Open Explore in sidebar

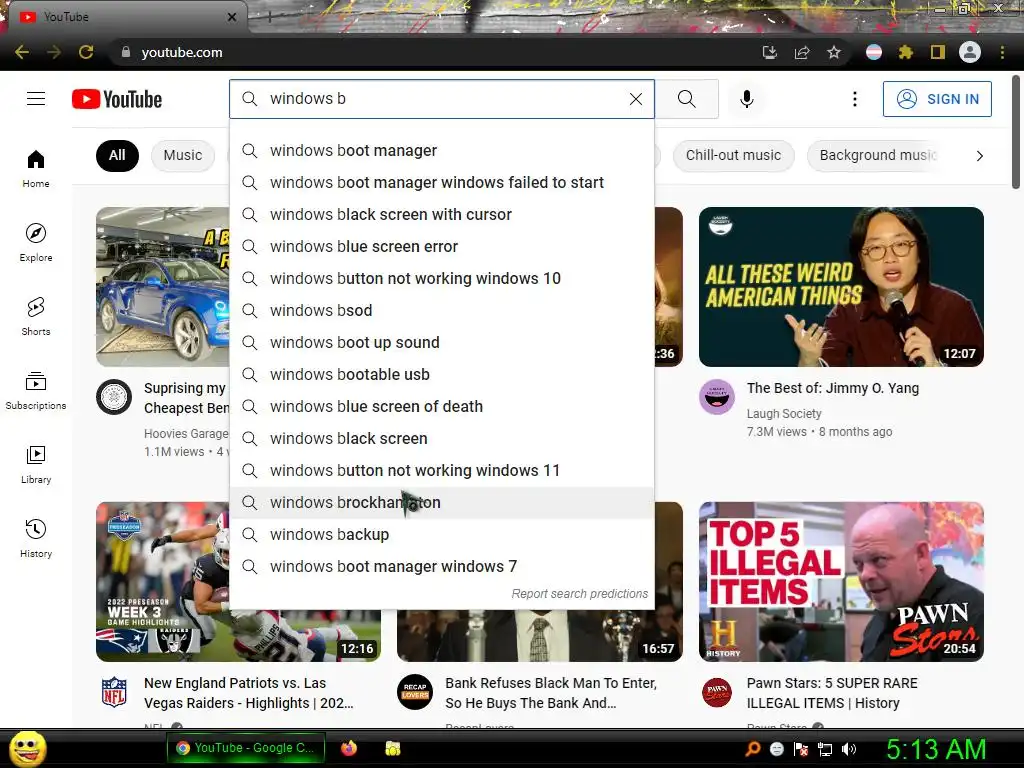(36, 242)
